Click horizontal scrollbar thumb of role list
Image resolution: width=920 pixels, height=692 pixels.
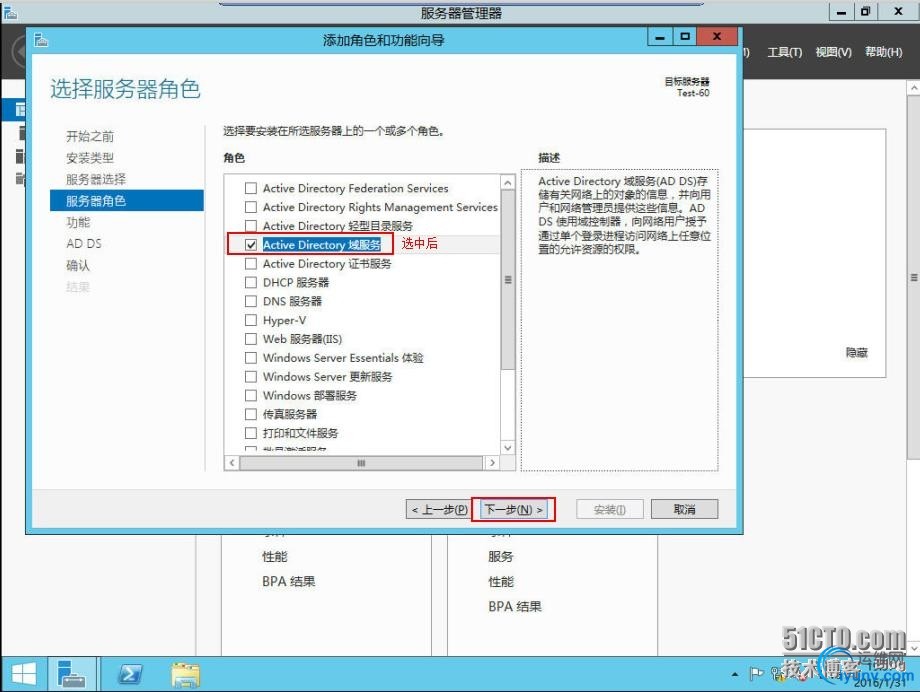tap(361, 463)
